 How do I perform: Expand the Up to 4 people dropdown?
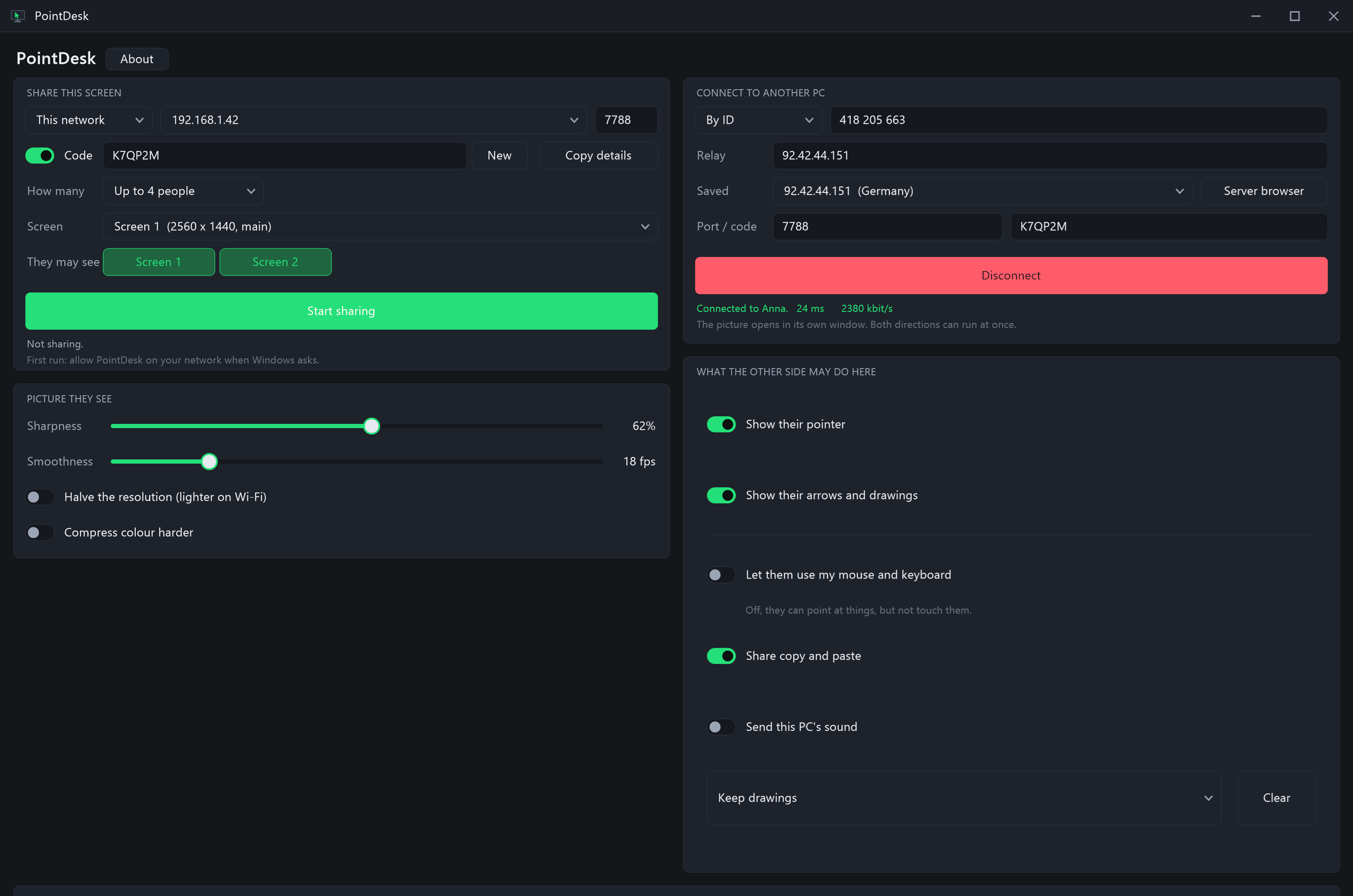pos(183,191)
